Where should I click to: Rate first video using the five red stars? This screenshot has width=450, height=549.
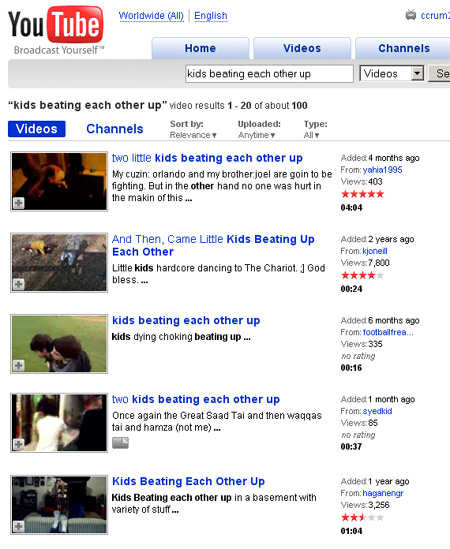[x=362, y=194]
